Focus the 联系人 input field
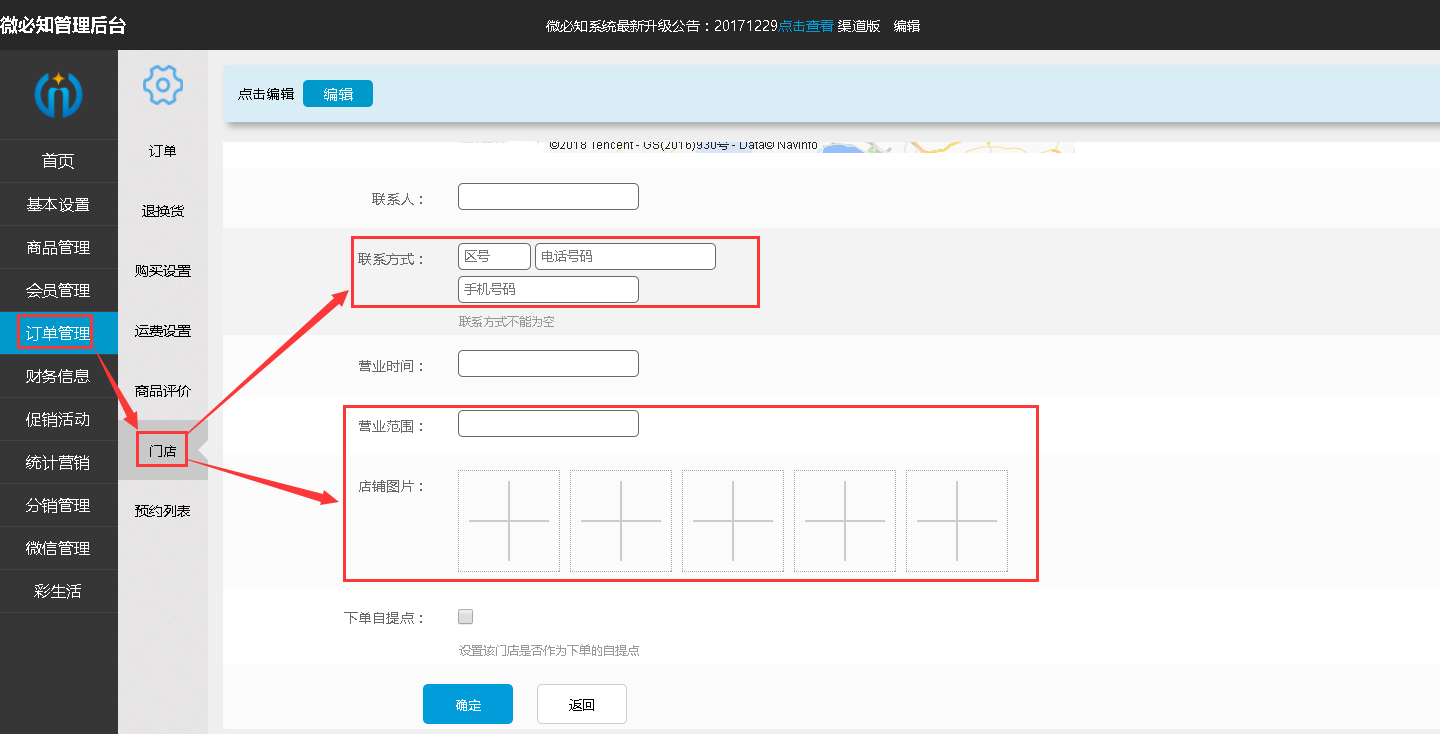Viewport: 1440px width, 734px height. pyautogui.click(x=548, y=197)
